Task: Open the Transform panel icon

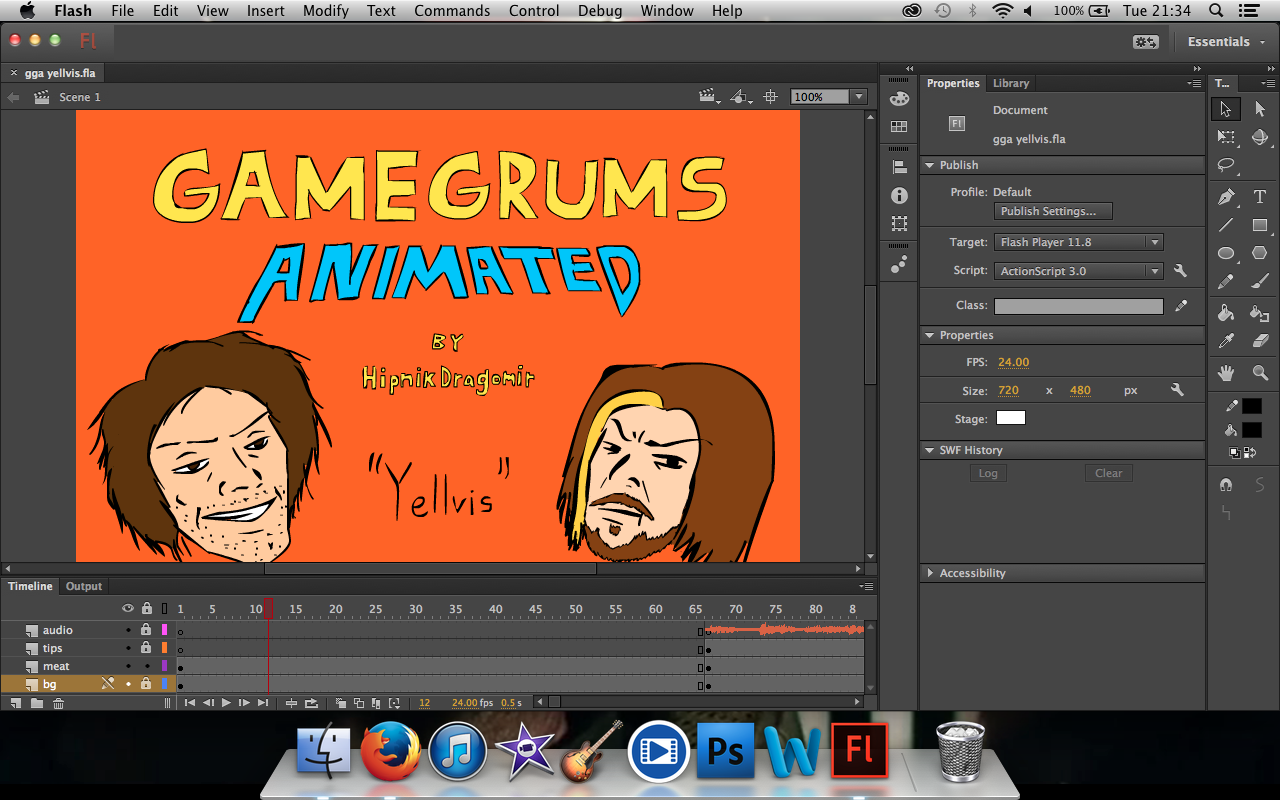Action: pyautogui.click(x=899, y=223)
